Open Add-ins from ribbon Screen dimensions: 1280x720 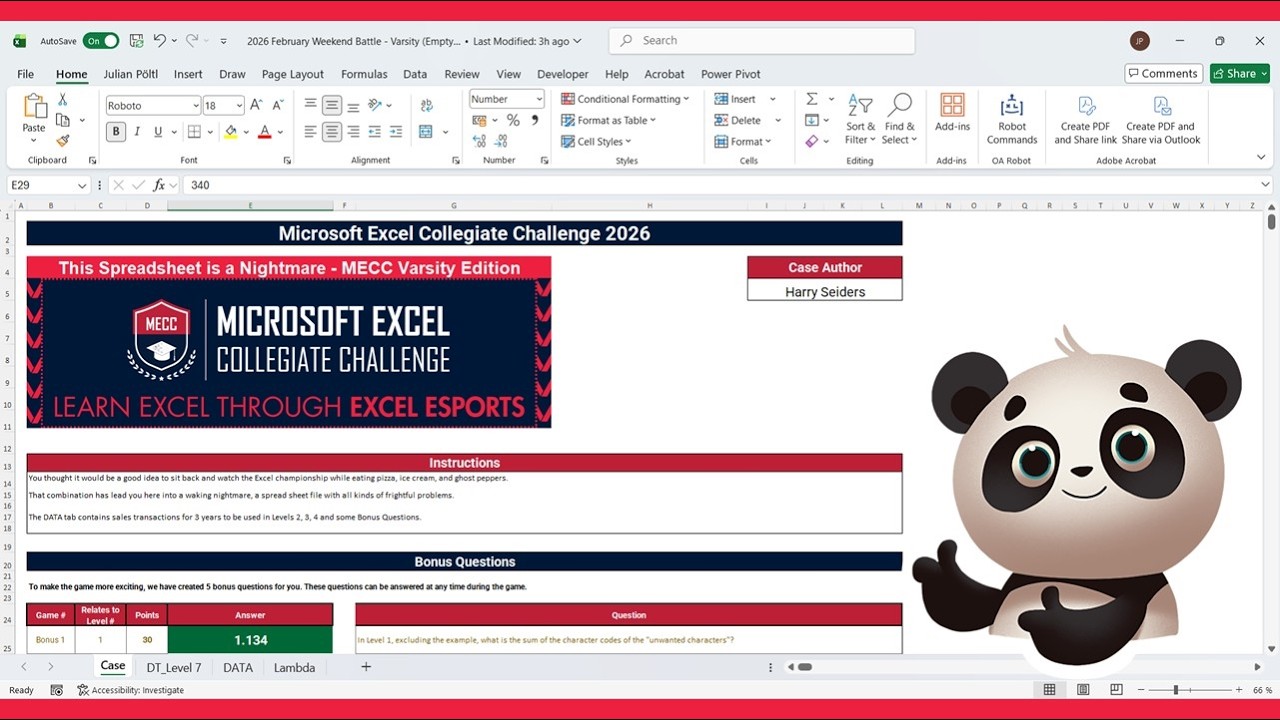click(952, 113)
